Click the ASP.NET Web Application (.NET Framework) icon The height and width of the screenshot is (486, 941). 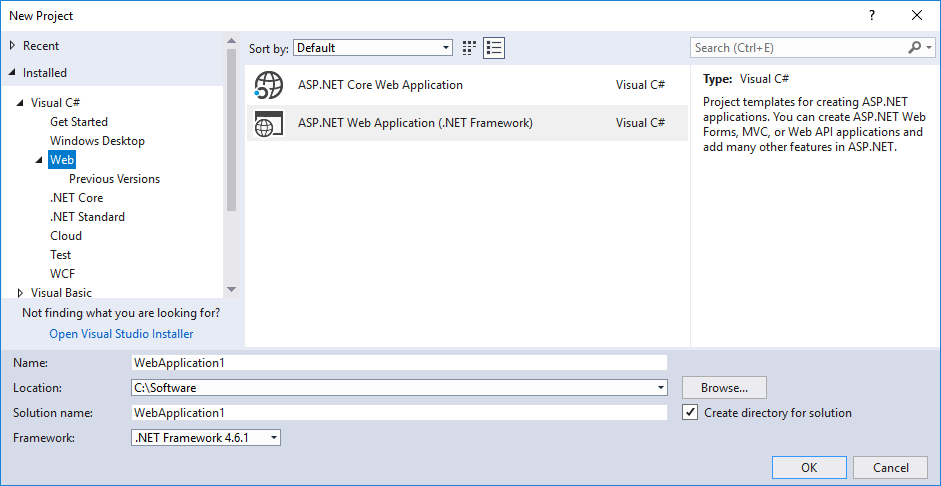268,123
